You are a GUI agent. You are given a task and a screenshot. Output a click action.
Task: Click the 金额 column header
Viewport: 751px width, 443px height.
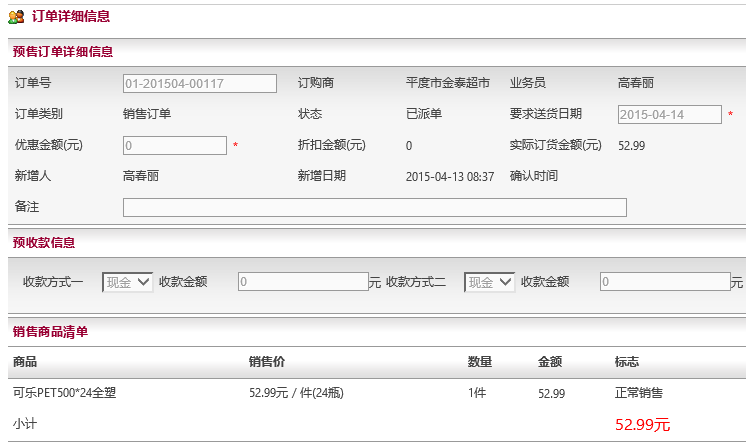tap(550, 362)
